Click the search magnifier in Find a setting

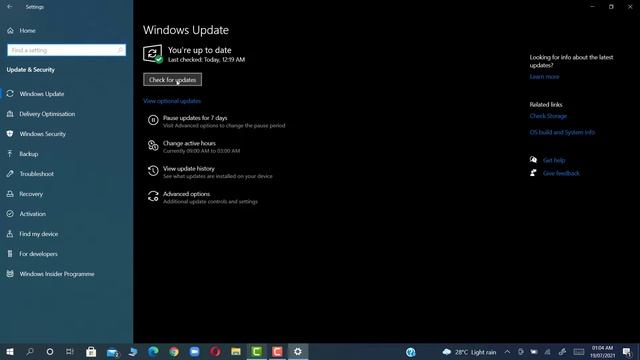point(120,50)
